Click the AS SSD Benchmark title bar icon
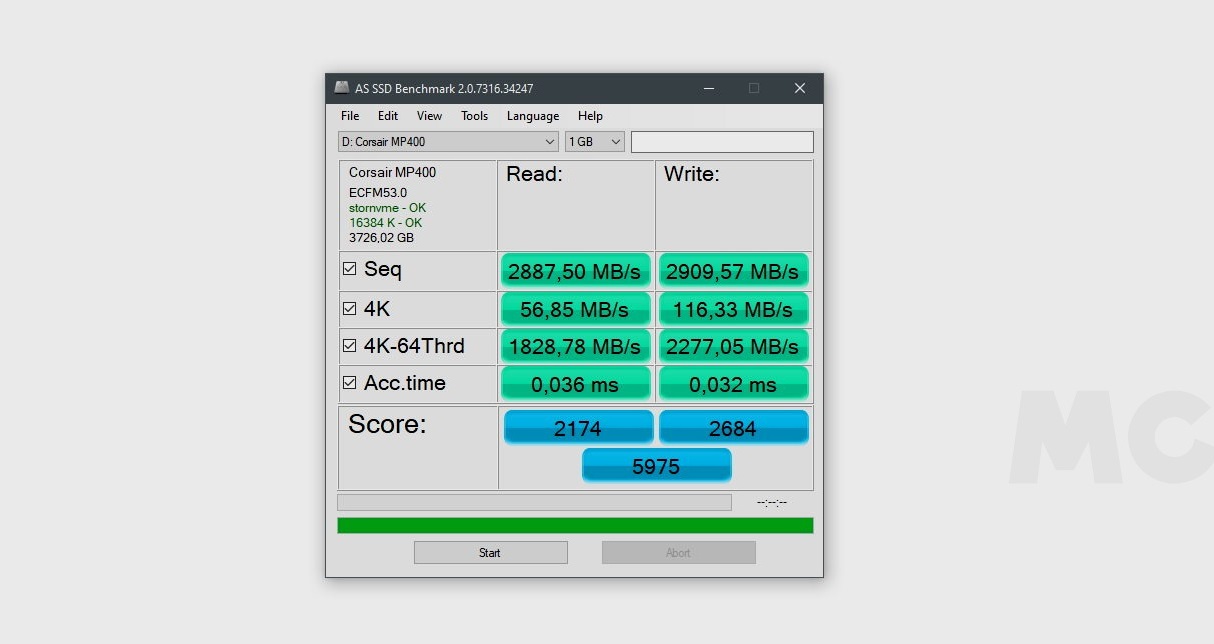Screen dimensions: 1214x644 pos(342,88)
